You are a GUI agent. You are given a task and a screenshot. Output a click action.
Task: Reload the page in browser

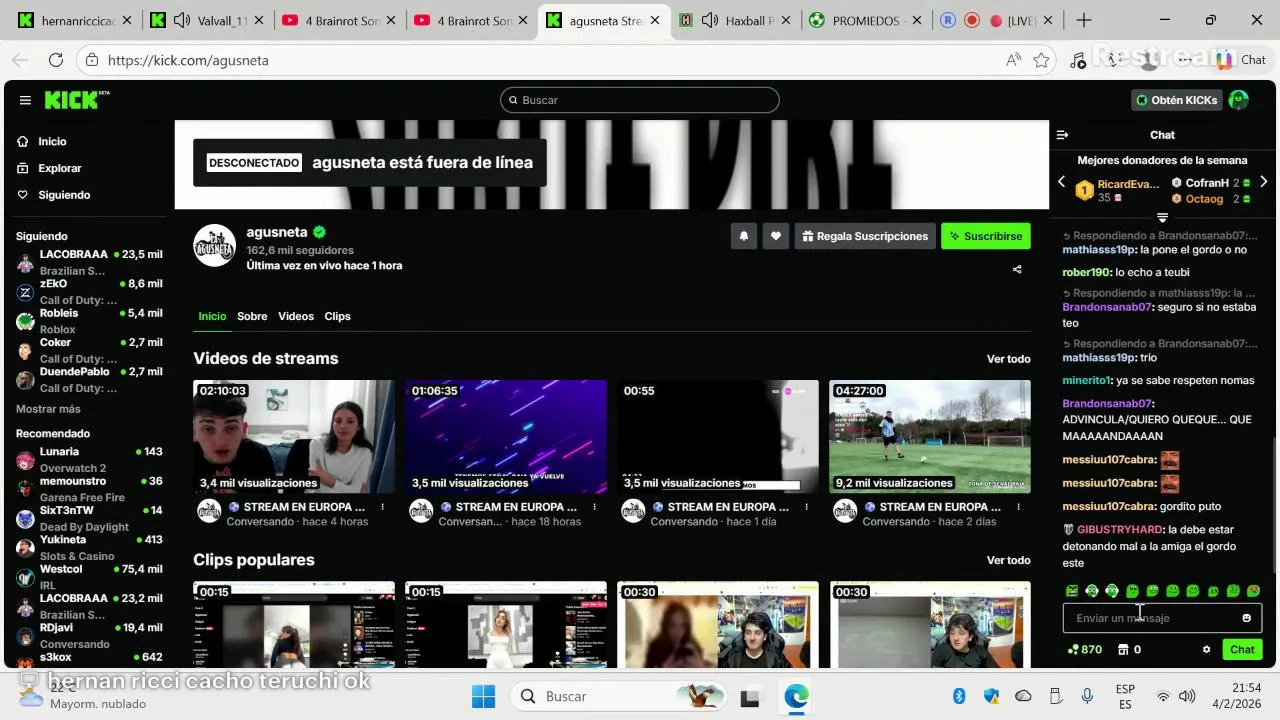point(56,60)
